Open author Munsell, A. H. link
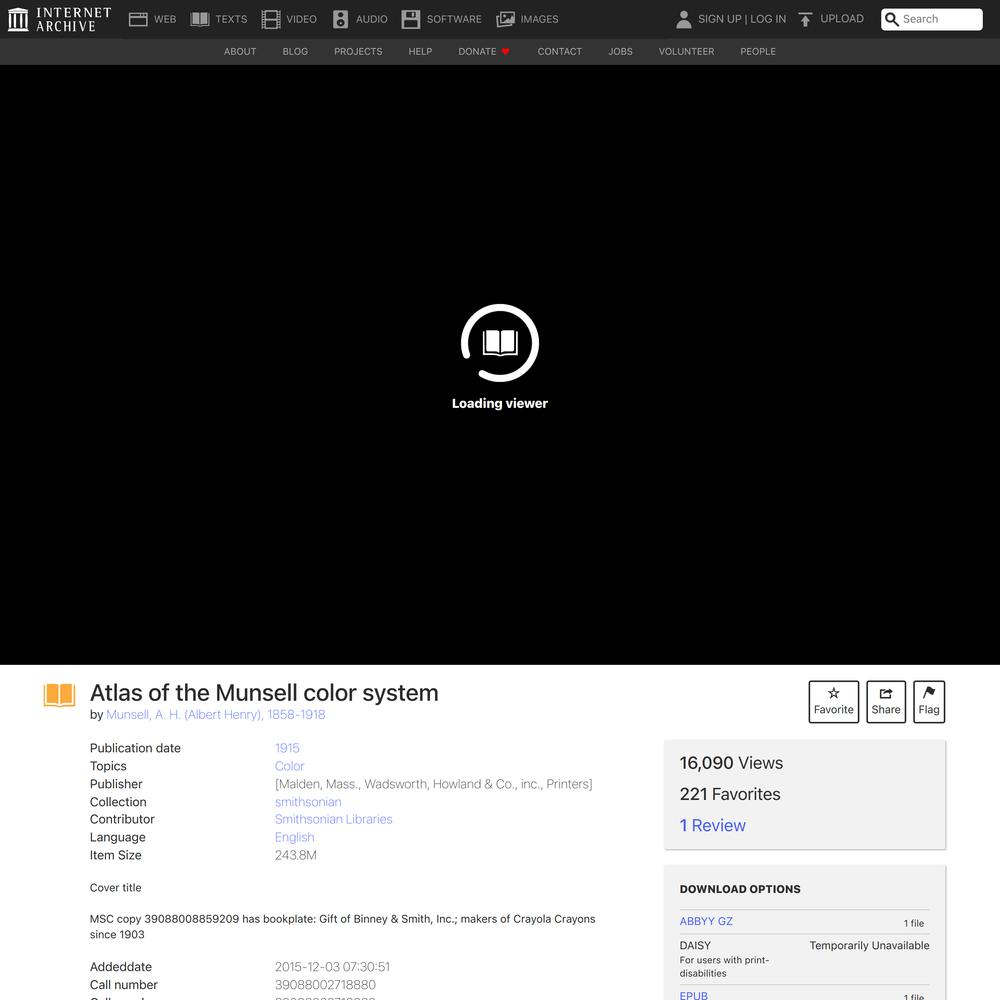This screenshot has height=1000, width=1000. coord(216,715)
